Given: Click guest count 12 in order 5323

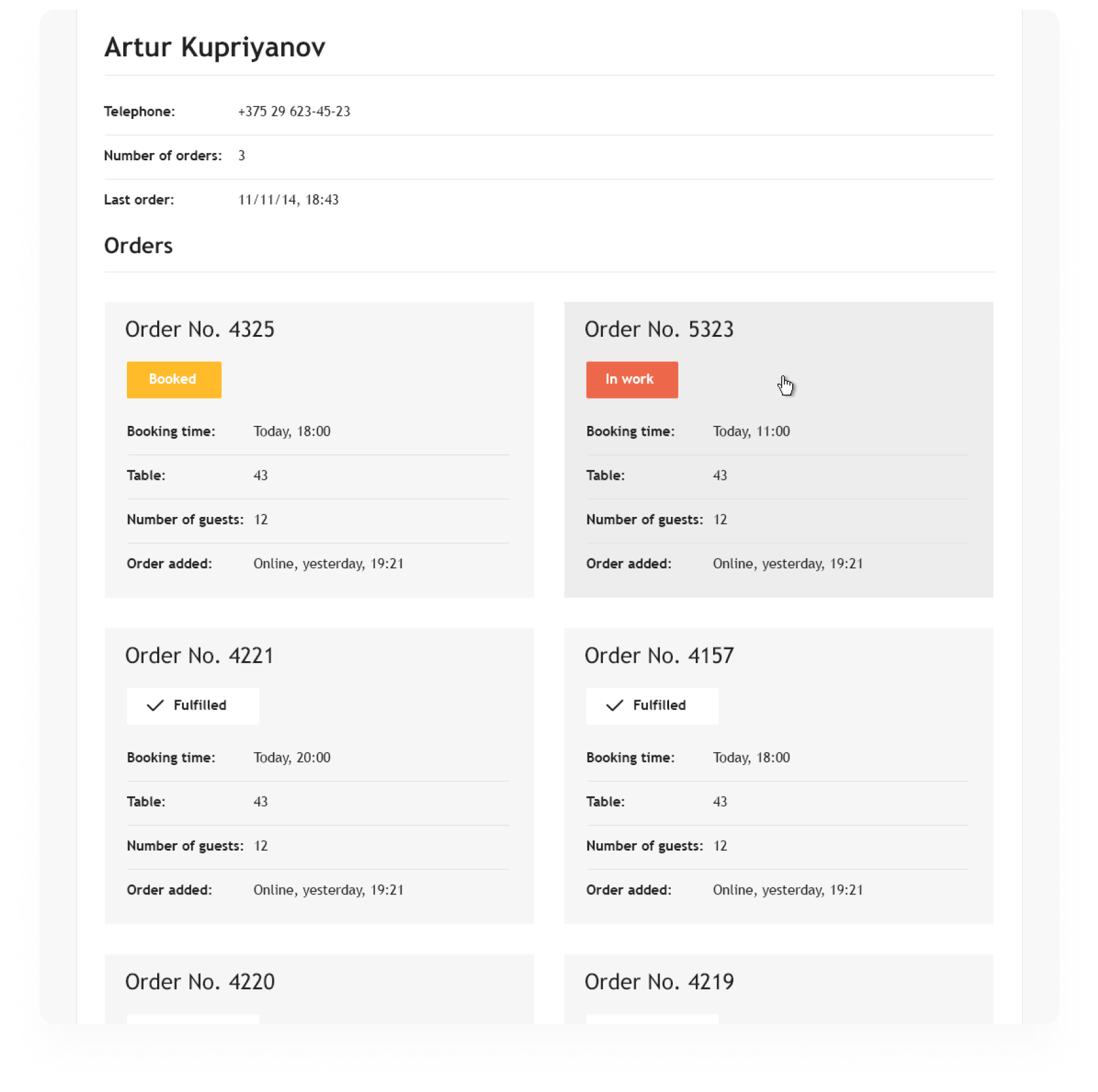Looking at the screenshot, I should click(720, 520).
